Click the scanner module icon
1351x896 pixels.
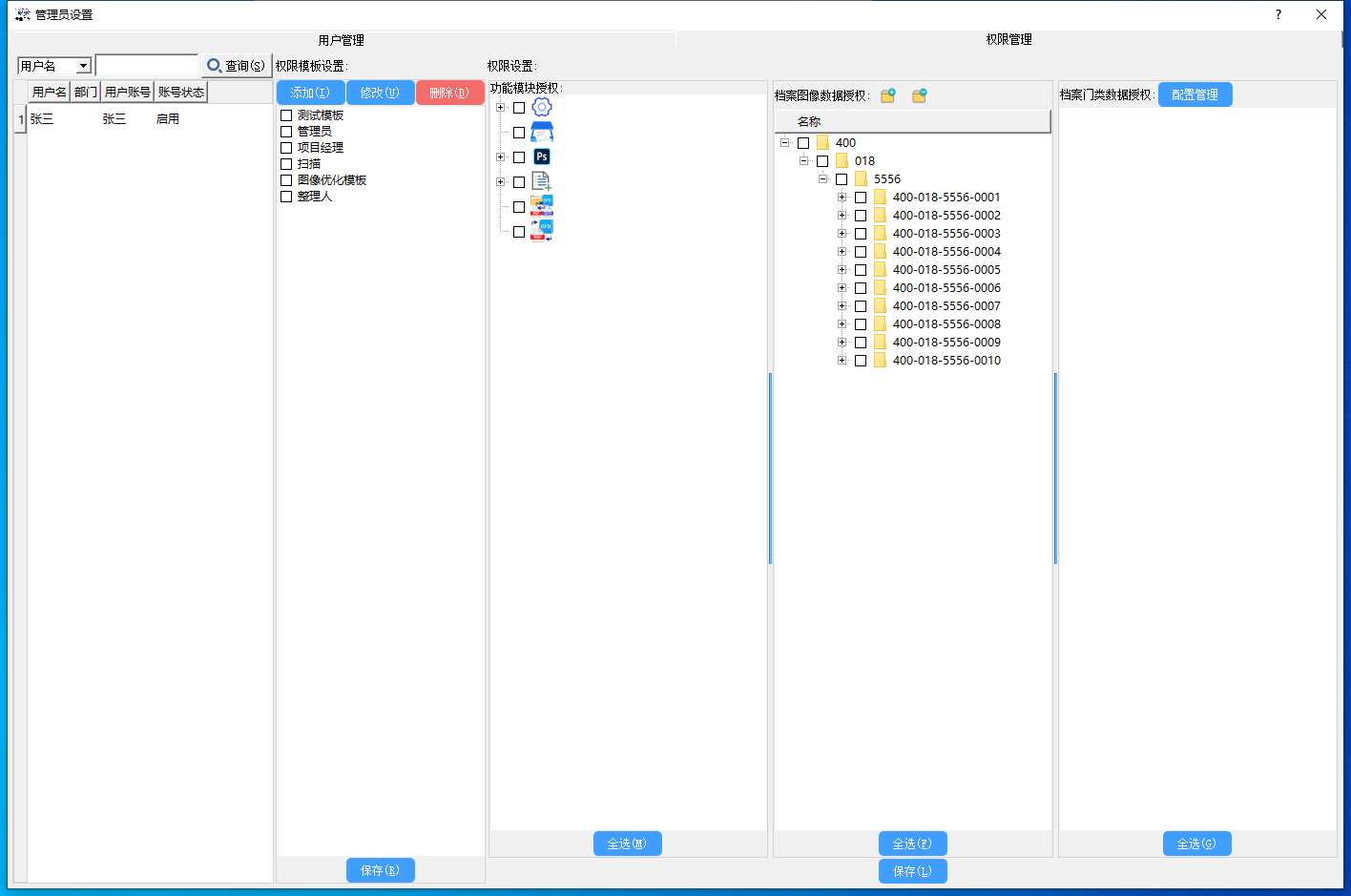pyautogui.click(x=542, y=132)
